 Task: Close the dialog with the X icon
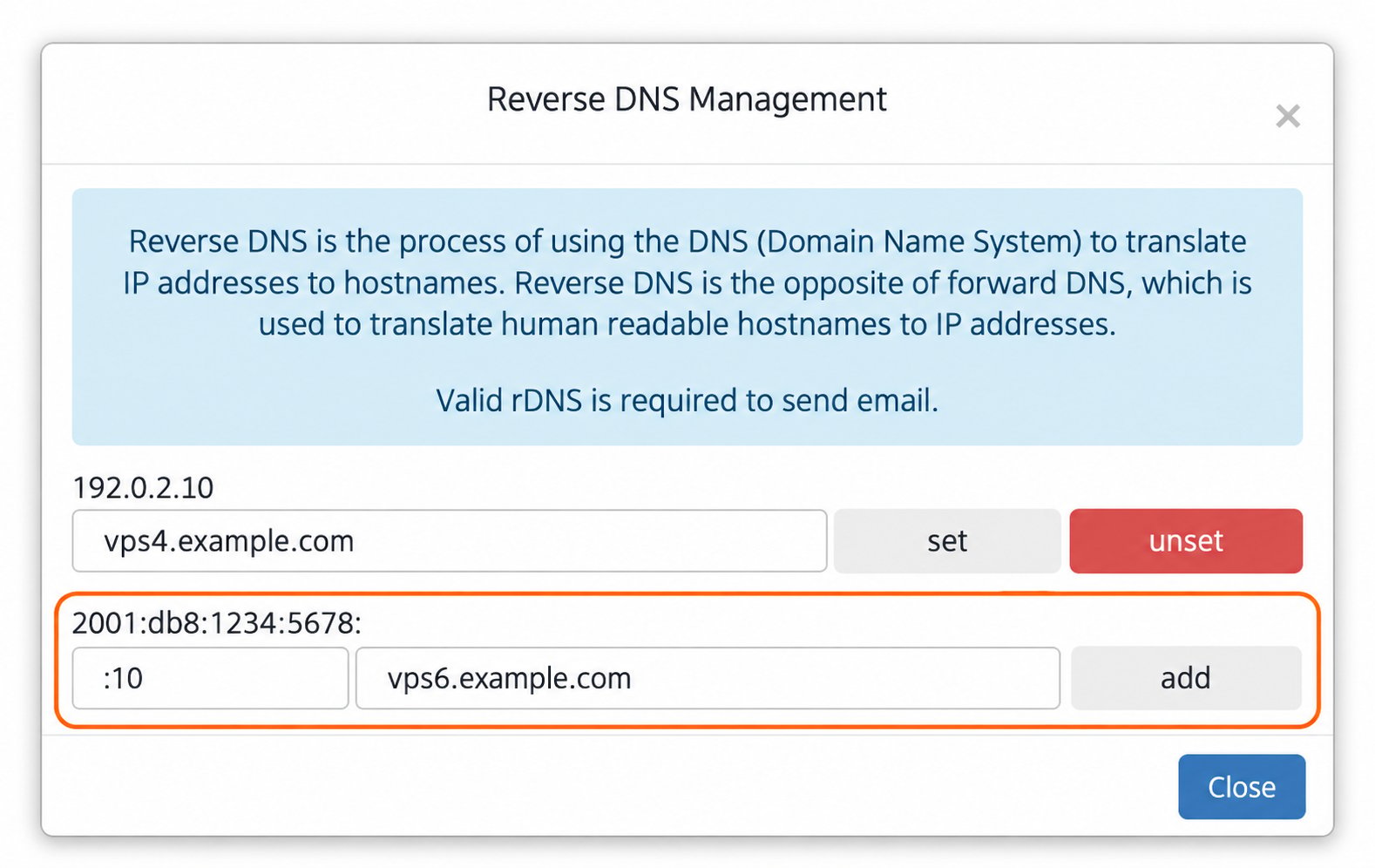click(1287, 116)
